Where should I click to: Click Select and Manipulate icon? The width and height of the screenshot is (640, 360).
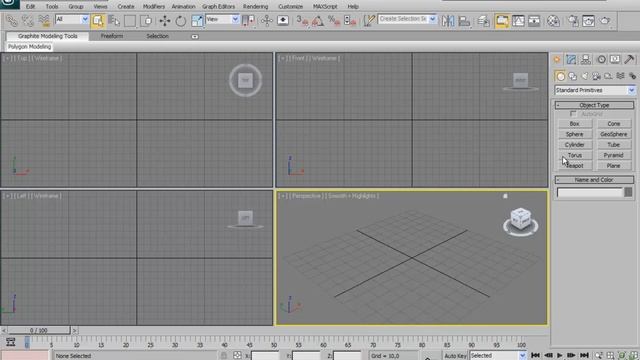[x=267, y=21]
